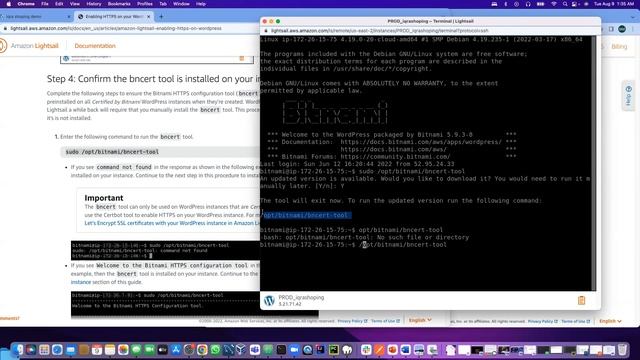Open Slack from the Dock
Viewport: 640px width, 360px height.
[366, 349]
